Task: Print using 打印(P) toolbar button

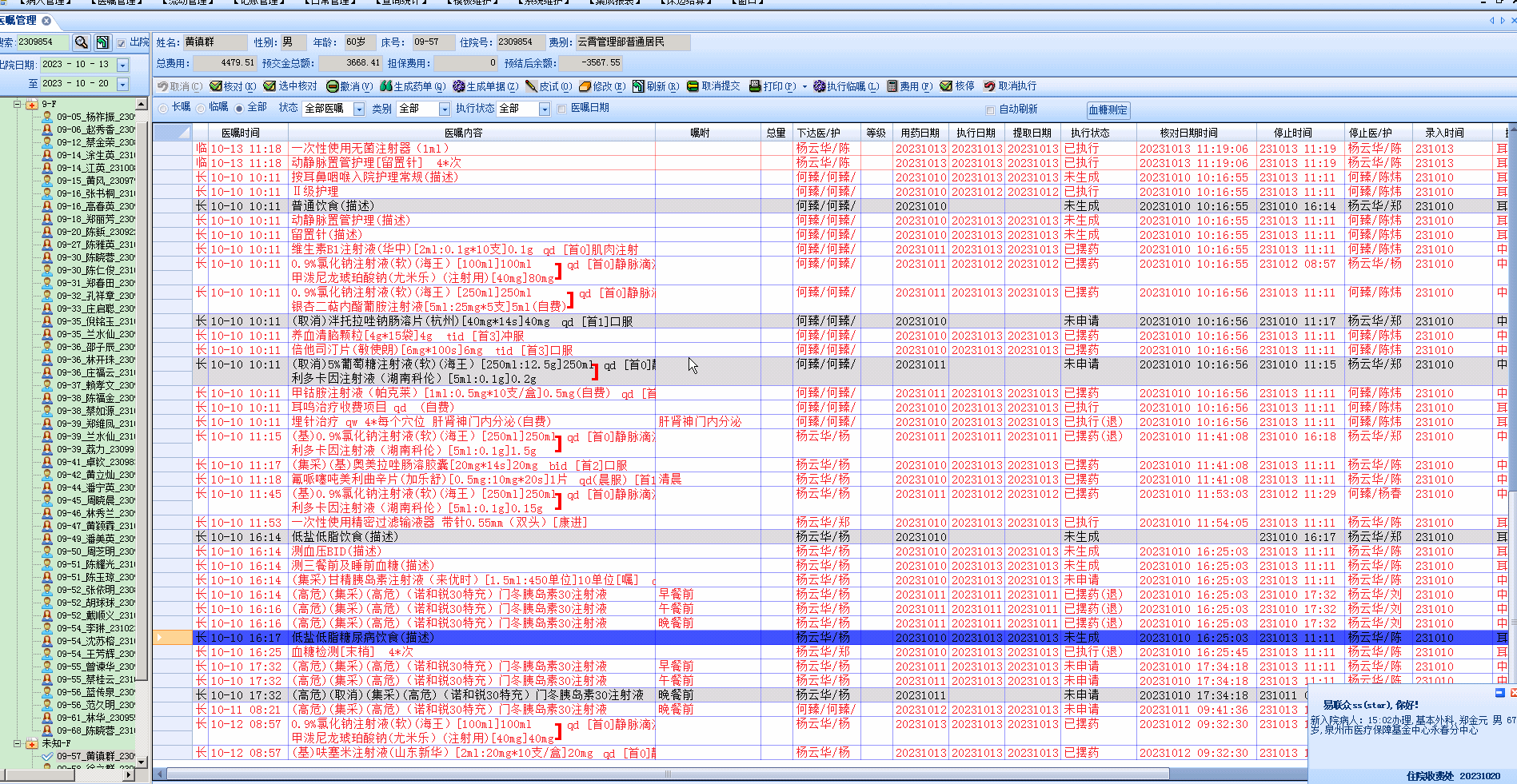Action: [x=772, y=86]
